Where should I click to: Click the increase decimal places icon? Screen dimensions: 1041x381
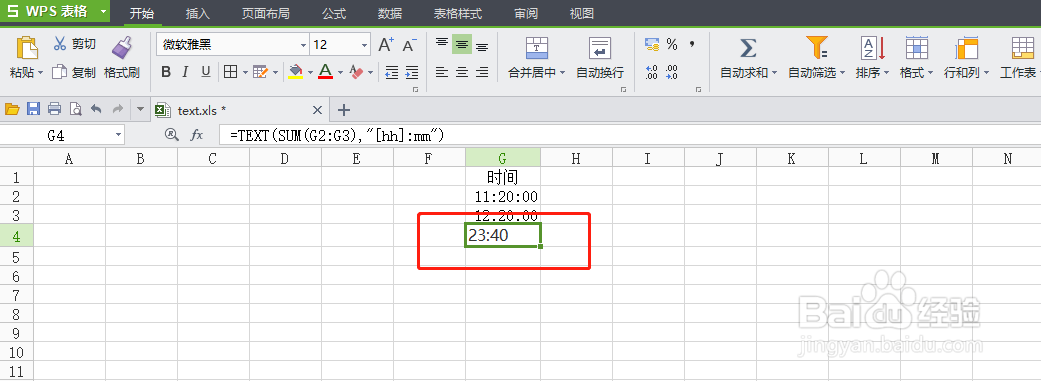(x=652, y=72)
